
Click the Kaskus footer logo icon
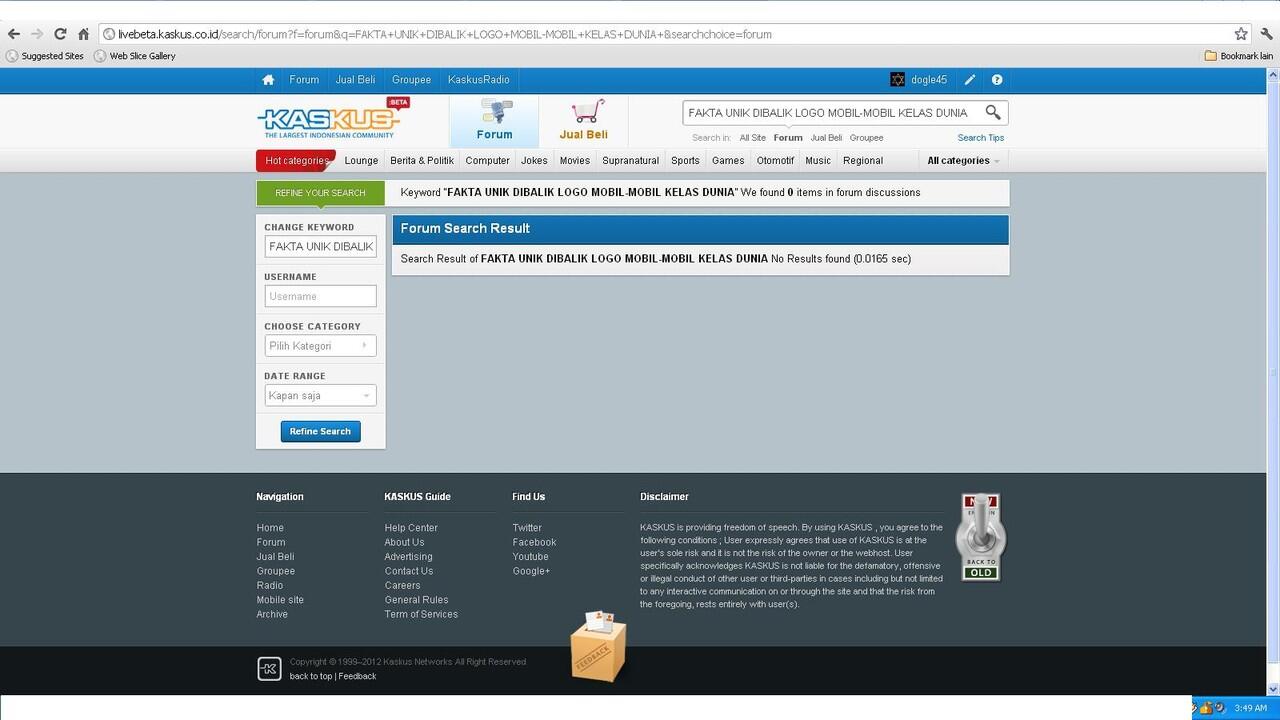click(269, 669)
